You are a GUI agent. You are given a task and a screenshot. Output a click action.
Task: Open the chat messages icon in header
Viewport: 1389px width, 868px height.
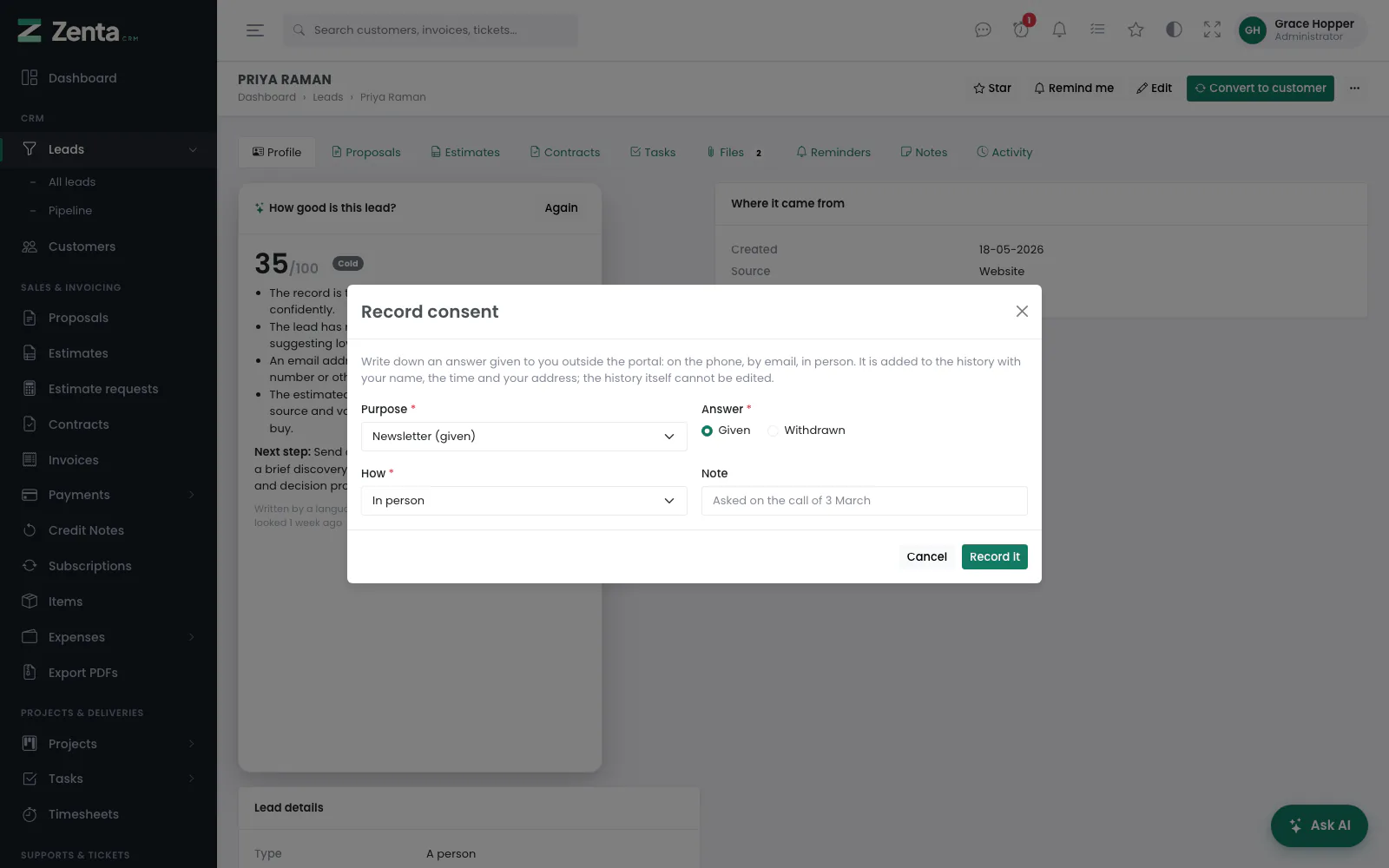(x=983, y=30)
